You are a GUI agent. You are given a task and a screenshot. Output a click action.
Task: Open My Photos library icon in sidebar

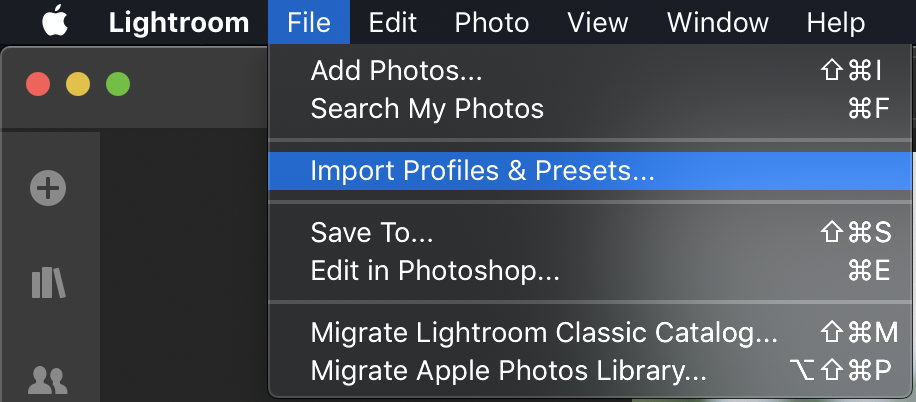pos(48,284)
